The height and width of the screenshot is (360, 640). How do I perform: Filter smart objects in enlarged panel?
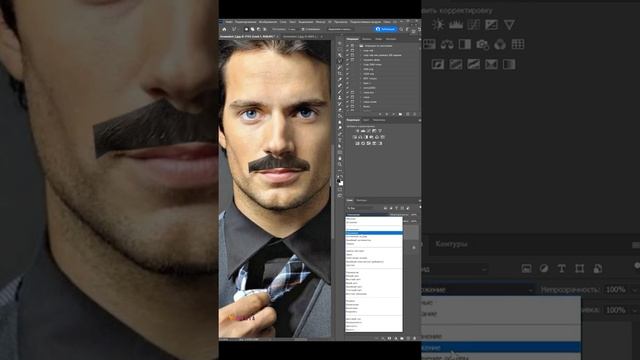coord(598,269)
